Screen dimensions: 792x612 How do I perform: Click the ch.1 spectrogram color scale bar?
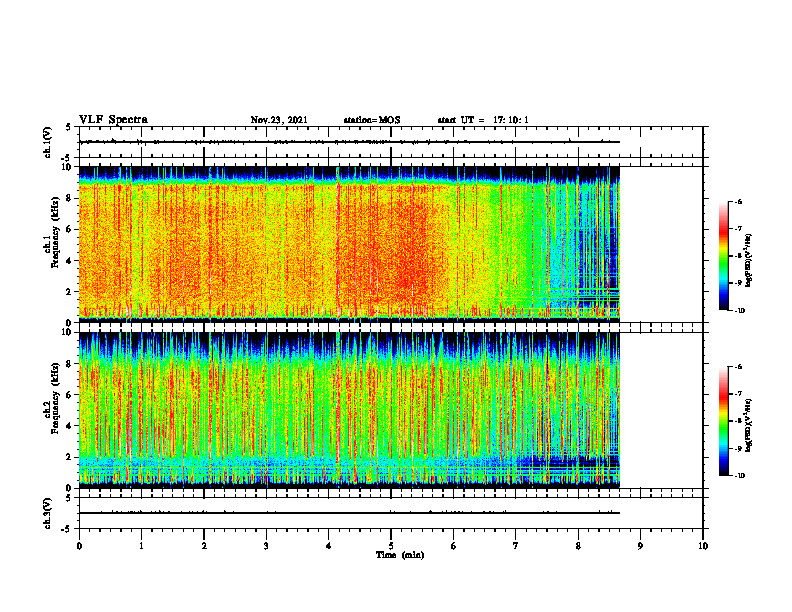(x=723, y=256)
